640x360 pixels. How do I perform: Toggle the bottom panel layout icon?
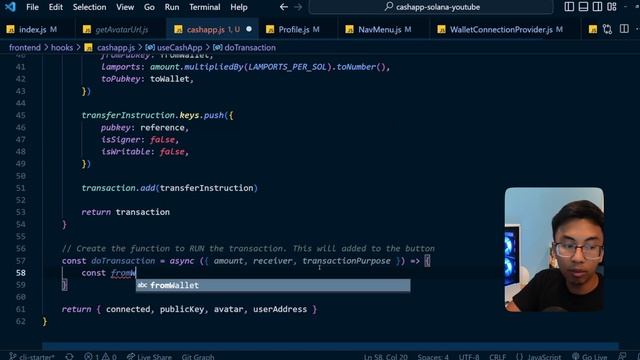click(583, 7)
